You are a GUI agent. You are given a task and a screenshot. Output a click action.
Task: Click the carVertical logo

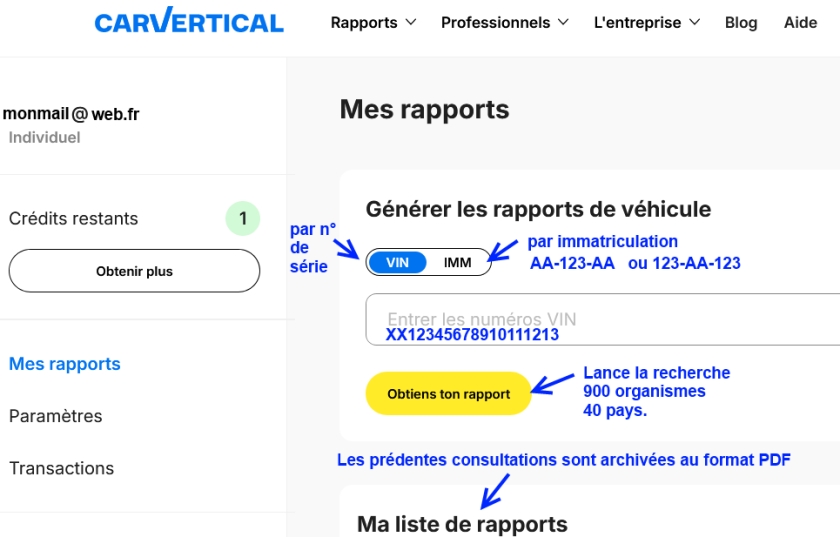point(189,22)
